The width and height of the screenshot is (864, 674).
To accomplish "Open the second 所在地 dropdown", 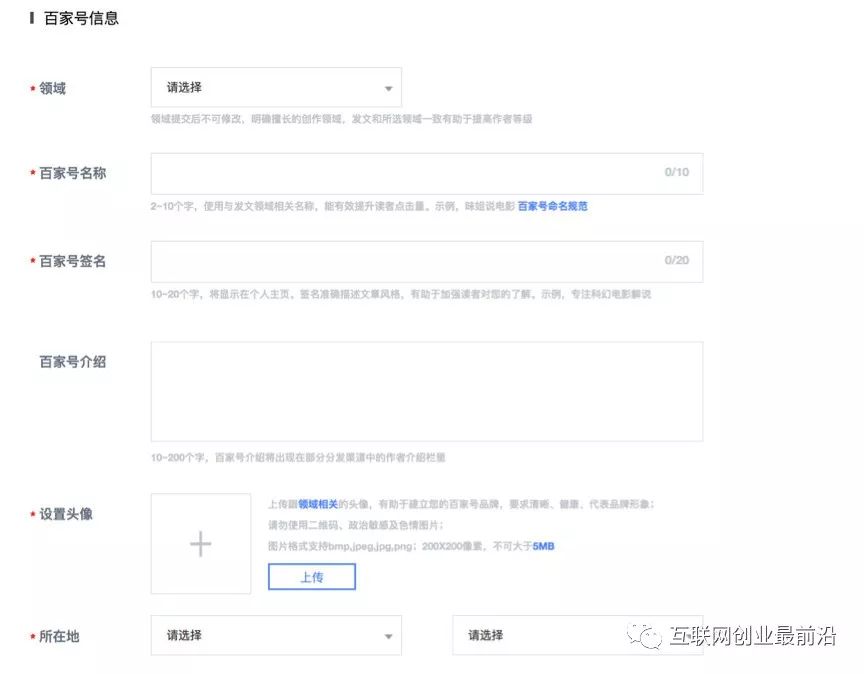I will click(577, 635).
